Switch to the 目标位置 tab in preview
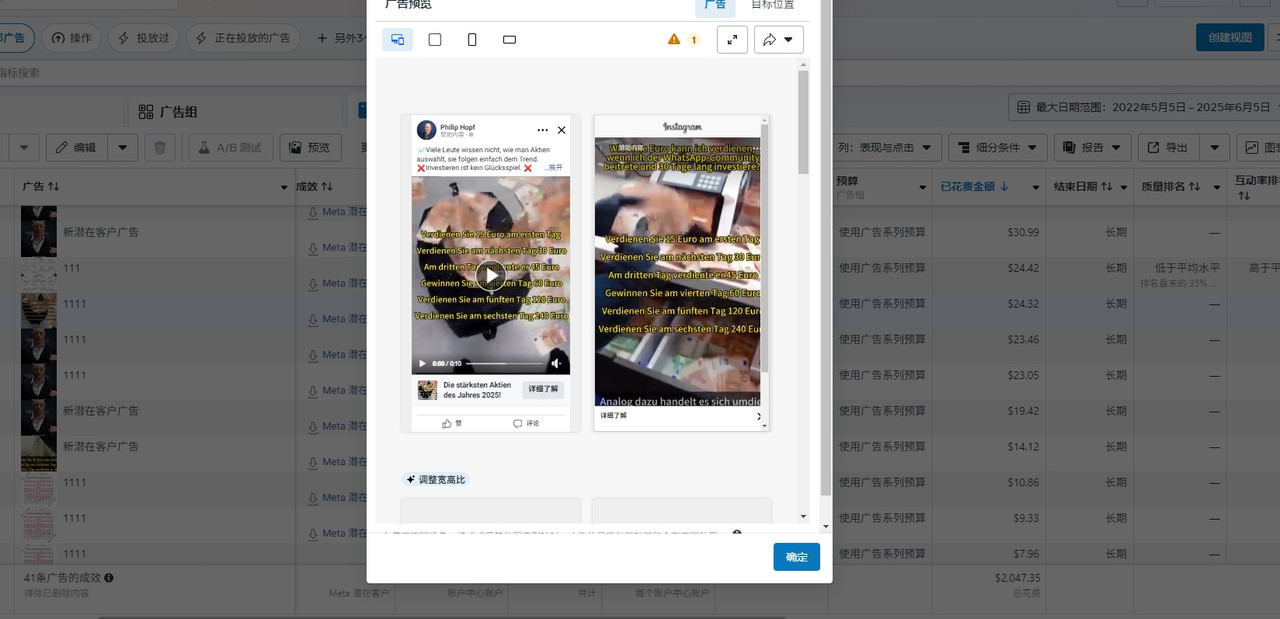This screenshot has width=1280, height=619. 773,5
